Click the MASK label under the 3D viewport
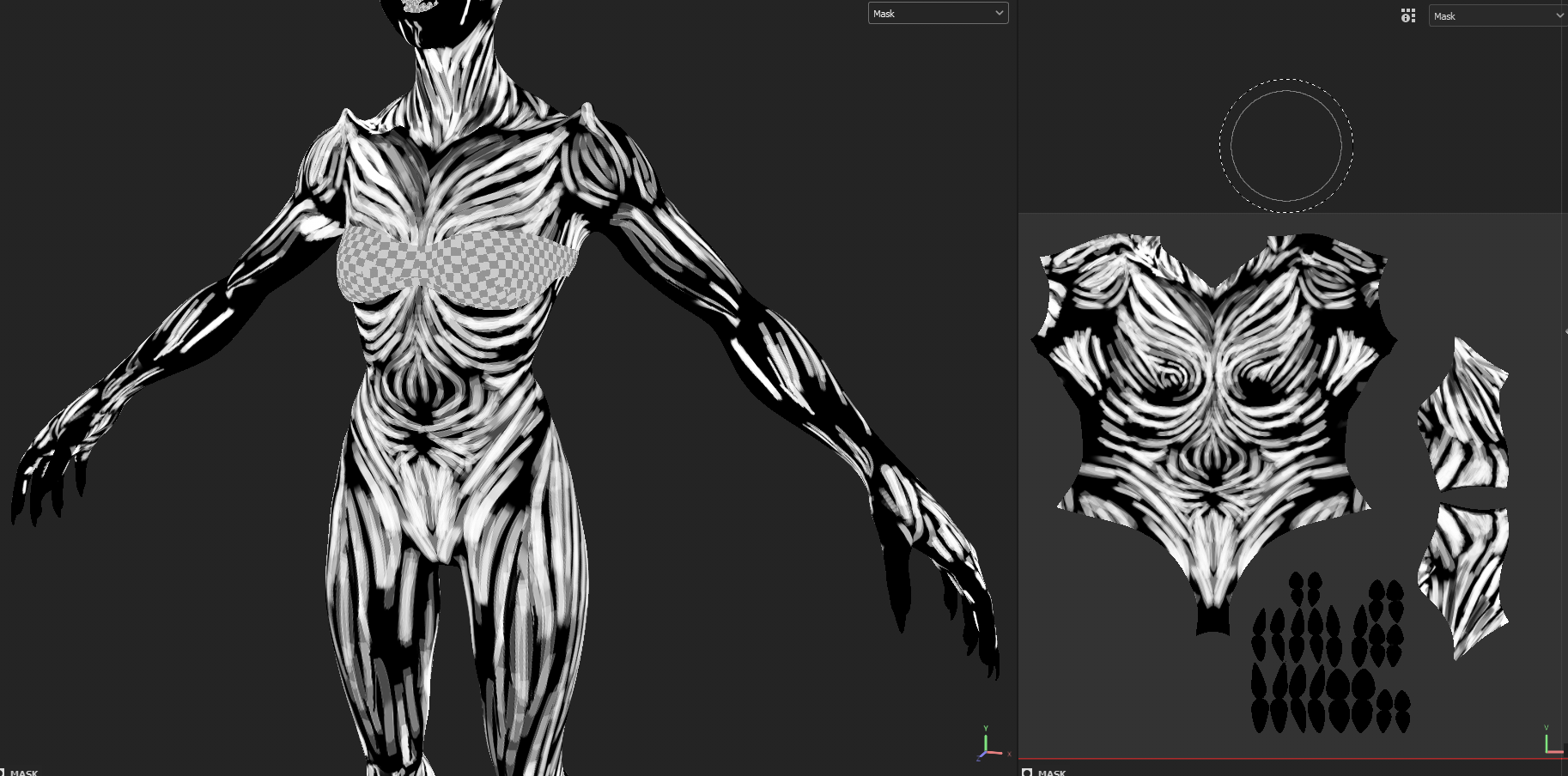This screenshot has height=776, width=1568. [24, 772]
